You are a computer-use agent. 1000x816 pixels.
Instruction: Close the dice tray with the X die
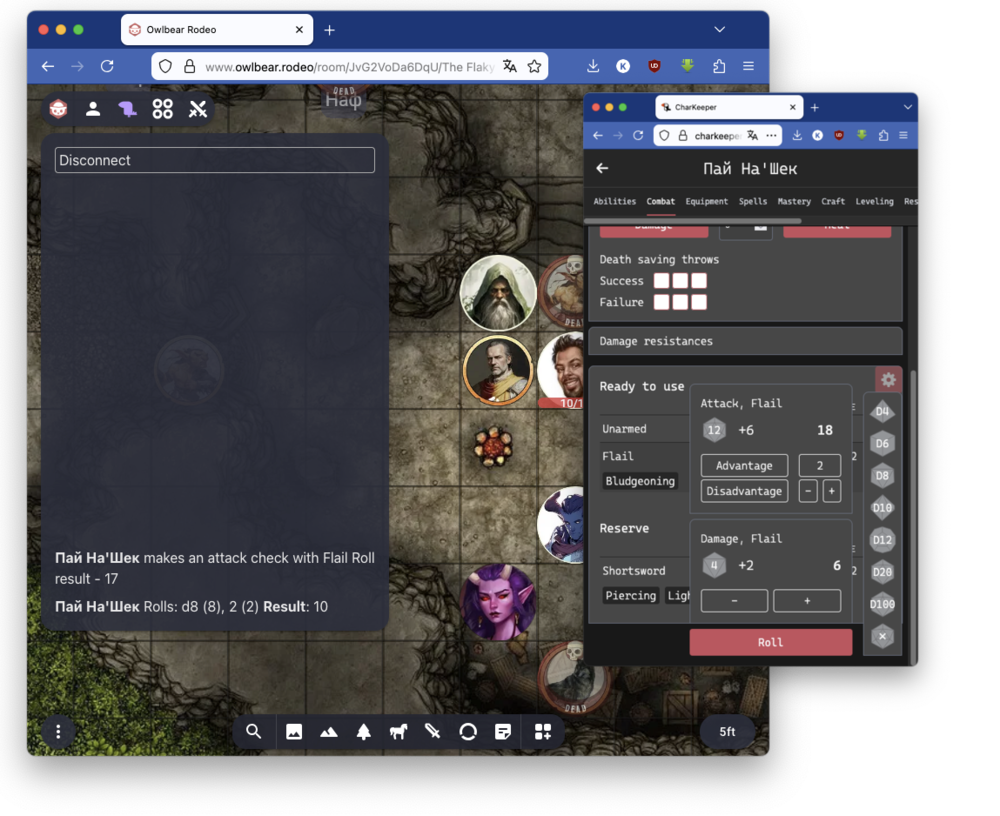pos(882,636)
